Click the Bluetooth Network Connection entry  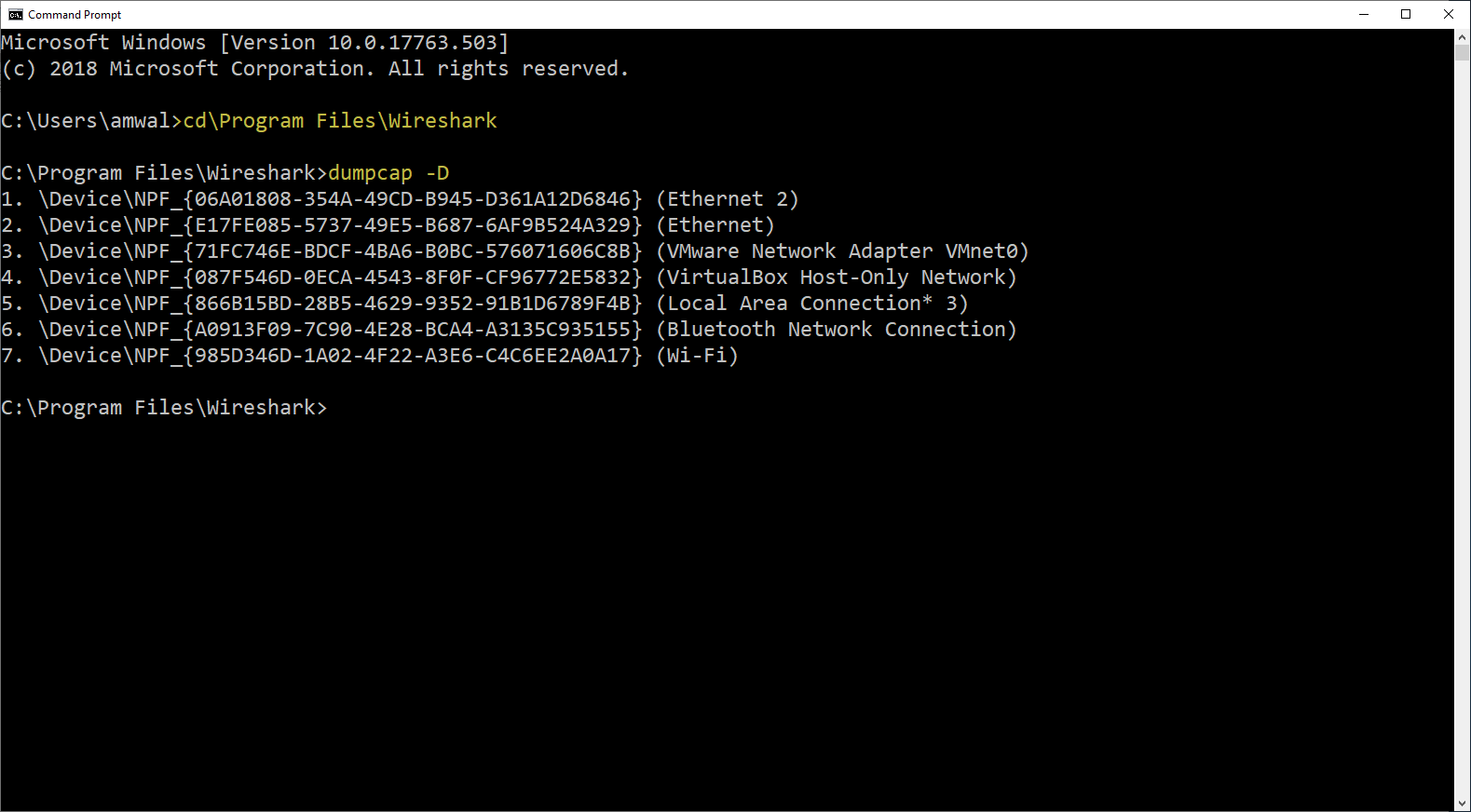pyautogui.click(x=836, y=330)
